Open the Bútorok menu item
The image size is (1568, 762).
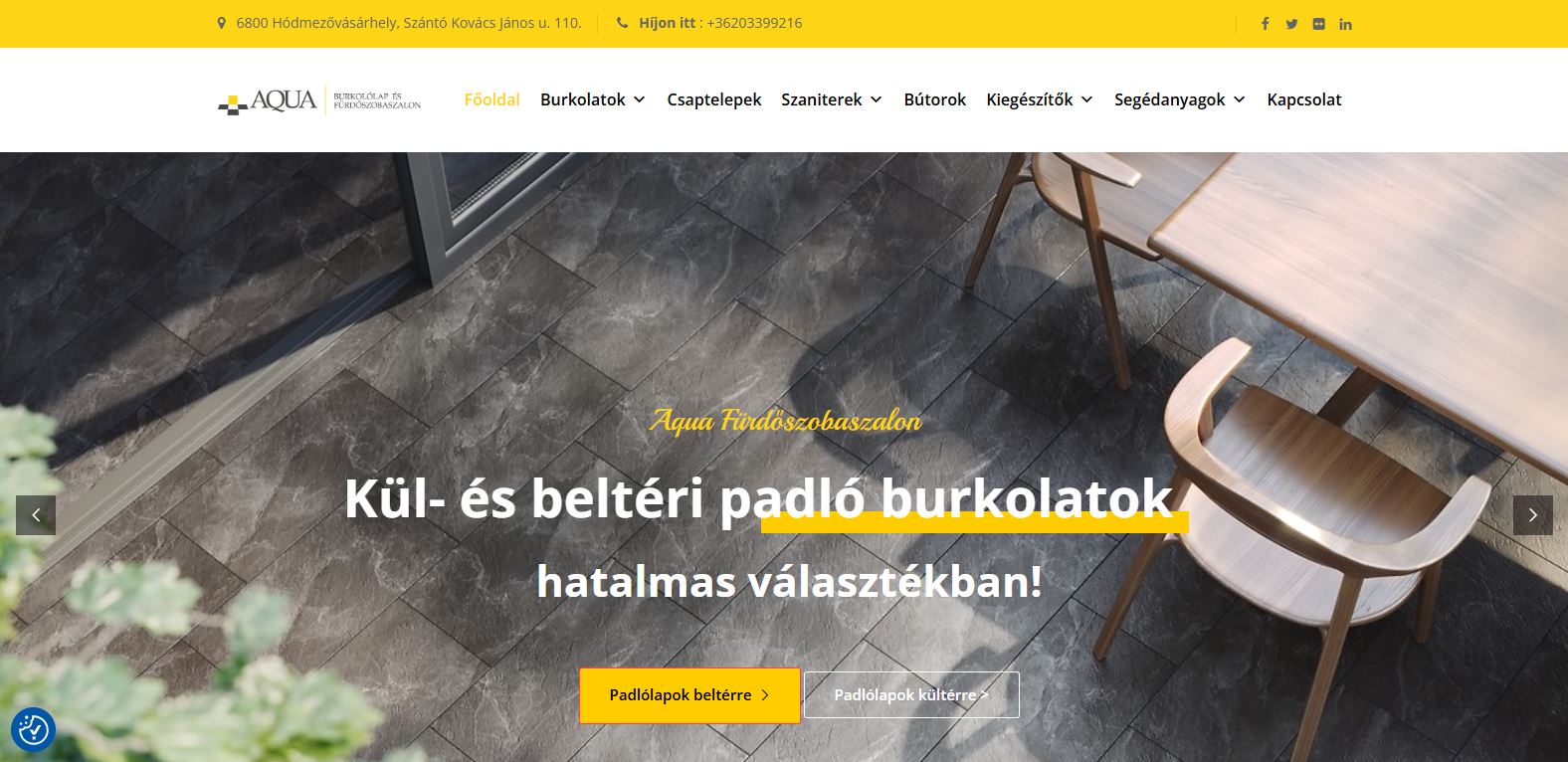click(x=934, y=99)
